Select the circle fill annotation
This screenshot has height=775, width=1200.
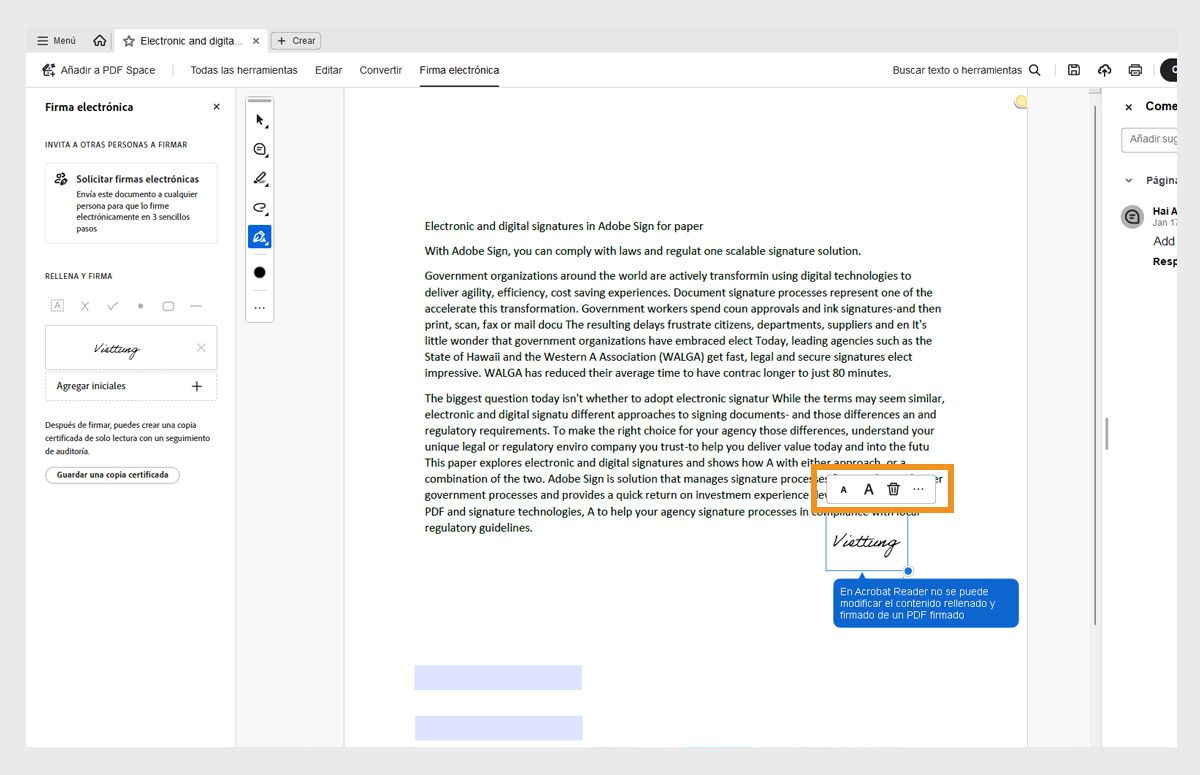(168, 306)
